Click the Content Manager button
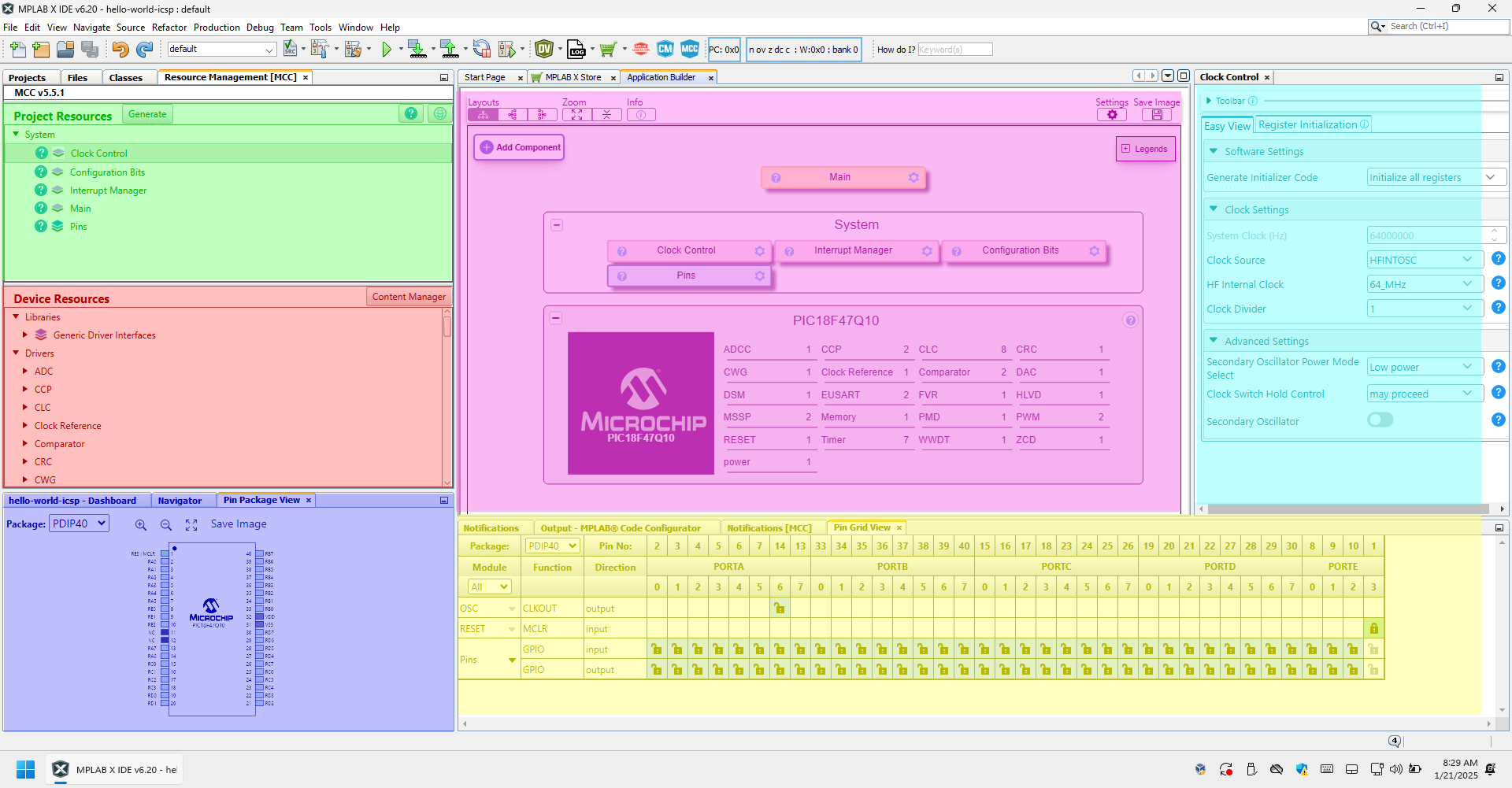Image resolution: width=1512 pixels, height=788 pixels. point(409,297)
